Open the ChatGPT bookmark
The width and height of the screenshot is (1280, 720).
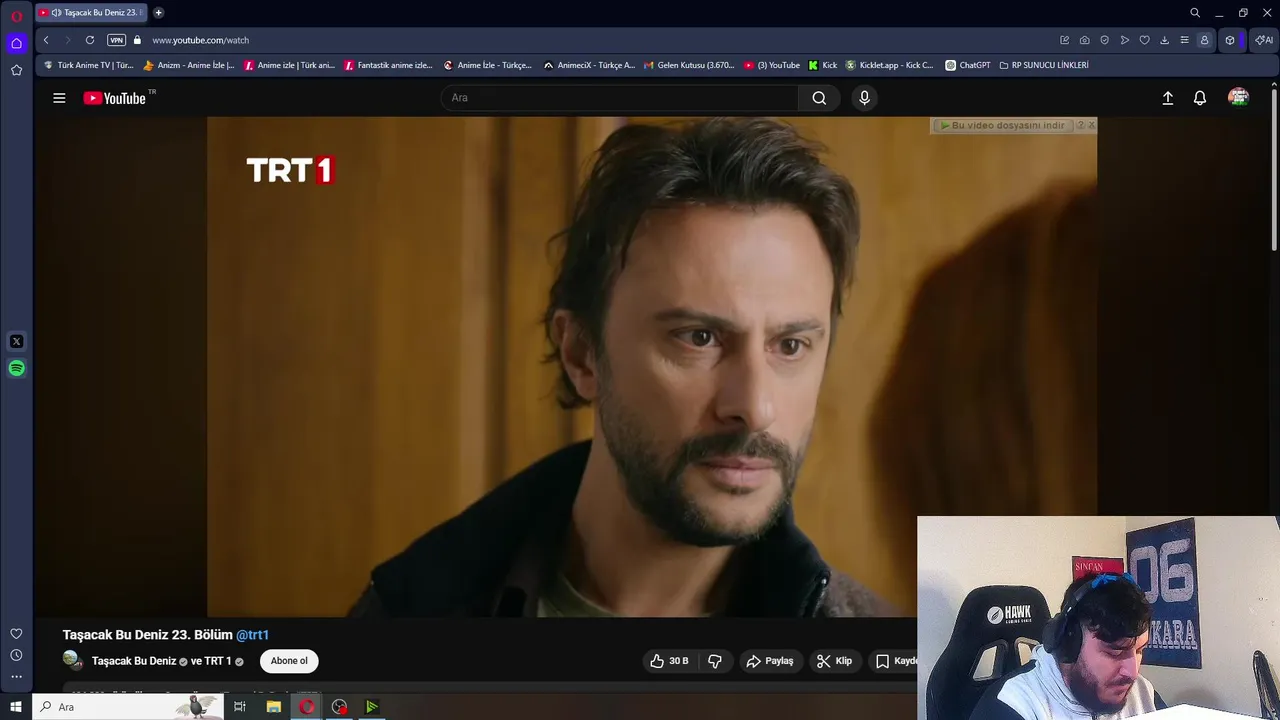(968, 65)
